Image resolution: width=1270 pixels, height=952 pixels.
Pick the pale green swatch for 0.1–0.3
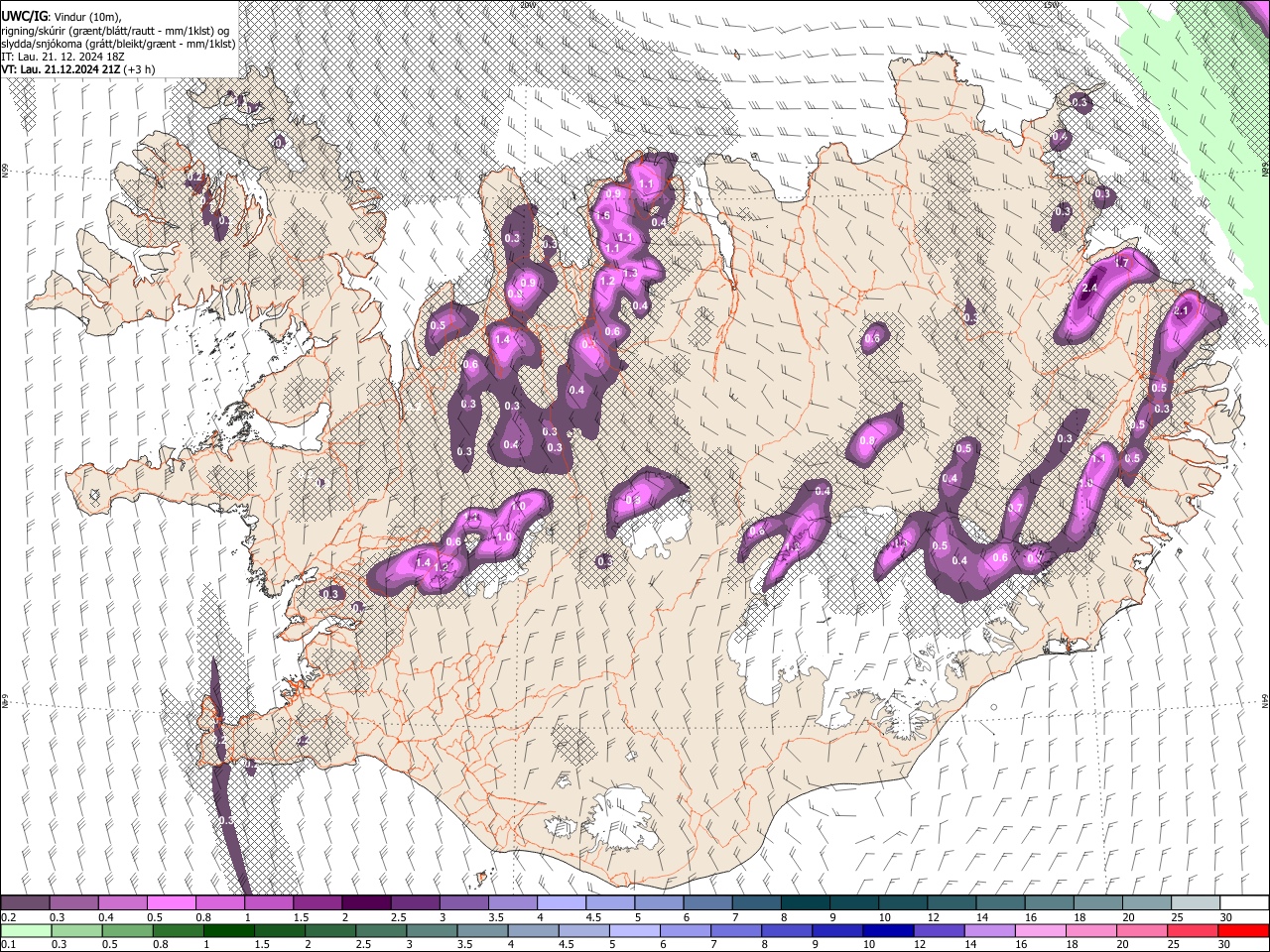(26, 930)
